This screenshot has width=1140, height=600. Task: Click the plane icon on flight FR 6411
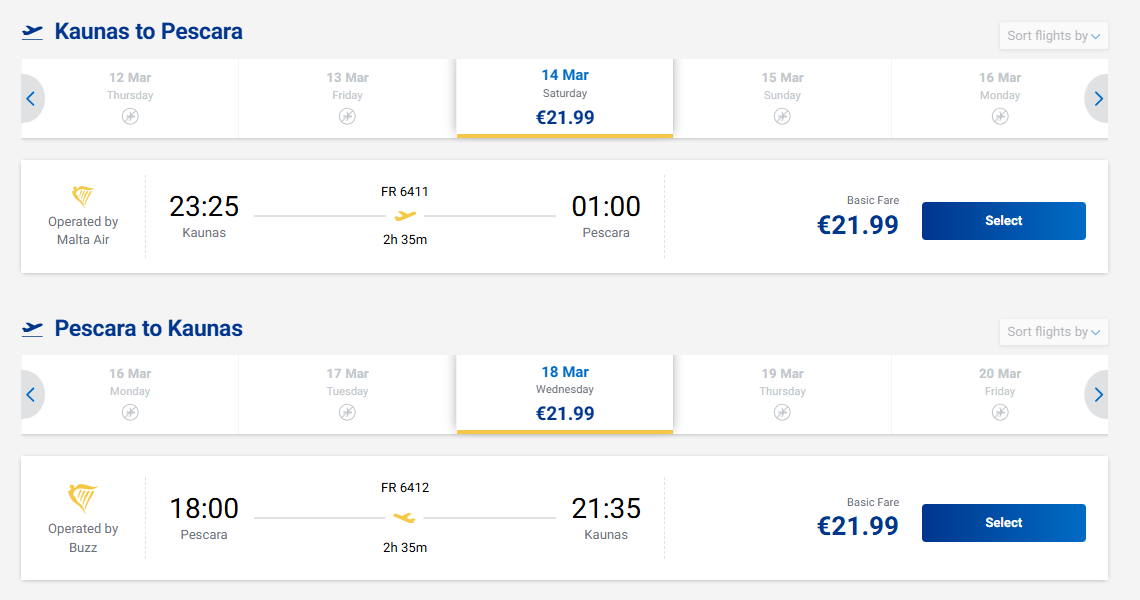[405, 215]
